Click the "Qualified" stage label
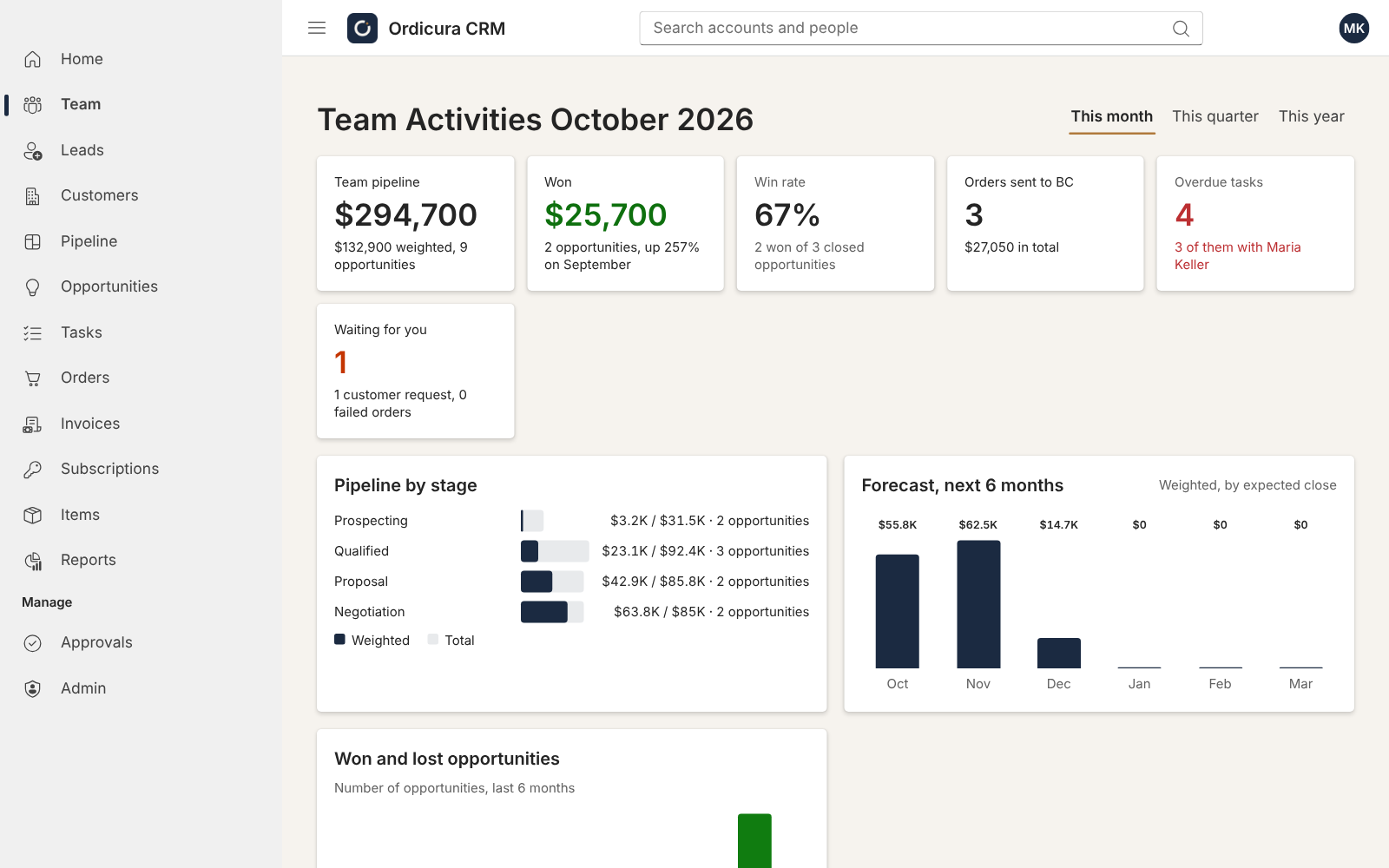1389x868 pixels. click(361, 551)
